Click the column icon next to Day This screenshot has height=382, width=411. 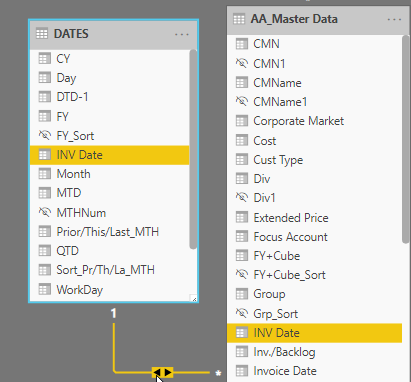click(x=45, y=78)
